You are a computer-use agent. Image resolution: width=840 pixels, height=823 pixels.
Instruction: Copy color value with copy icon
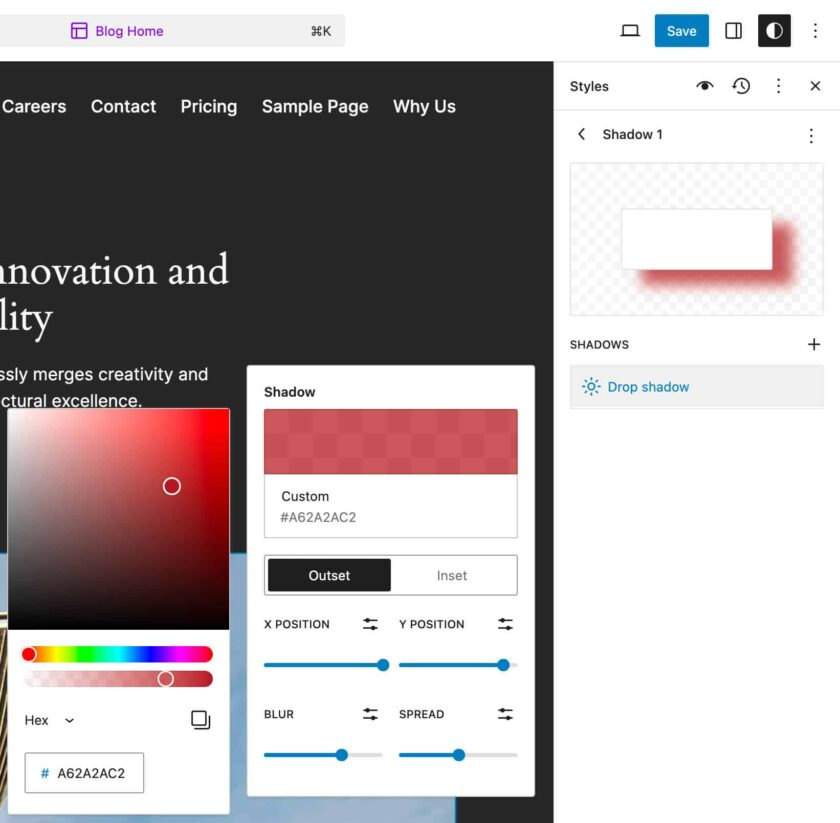pyautogui.click(x=200, y=720)
